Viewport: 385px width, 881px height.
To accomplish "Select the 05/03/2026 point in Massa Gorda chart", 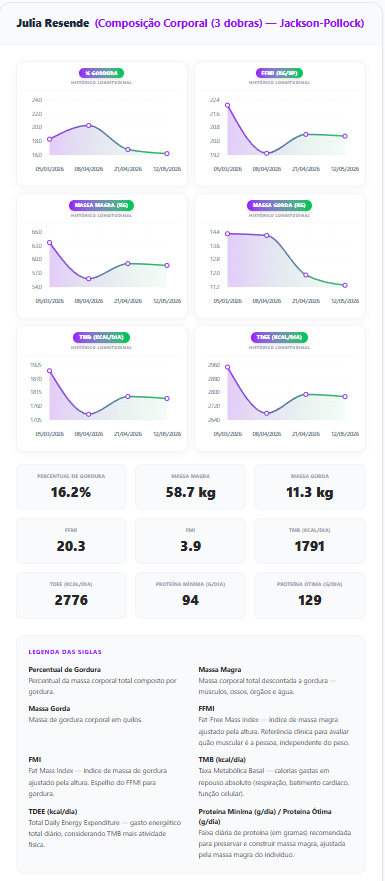I will (x=228, y=234).
